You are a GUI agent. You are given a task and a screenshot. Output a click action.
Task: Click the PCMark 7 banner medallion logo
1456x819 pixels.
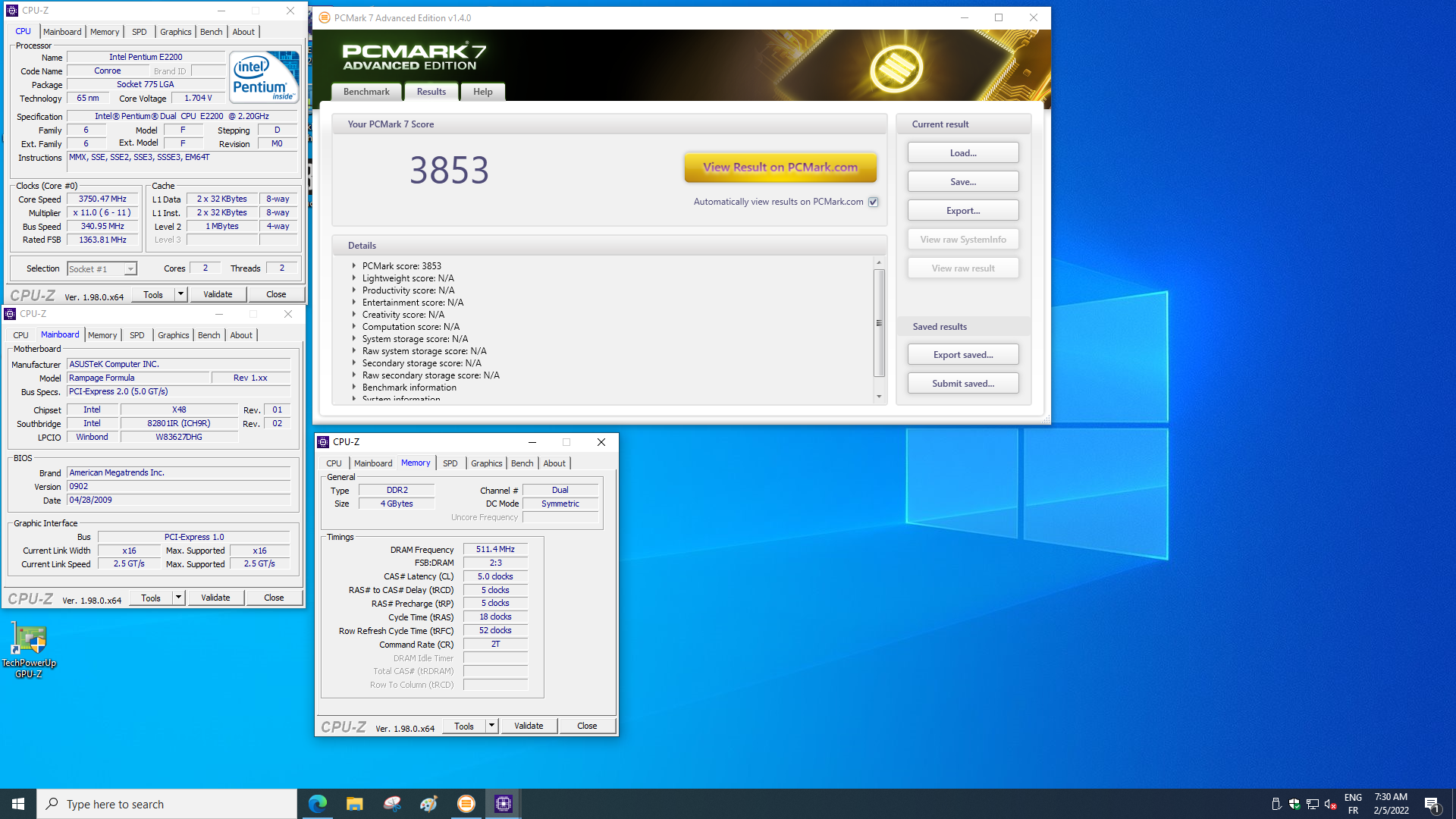pyautogui.click(x=896, y=67)
